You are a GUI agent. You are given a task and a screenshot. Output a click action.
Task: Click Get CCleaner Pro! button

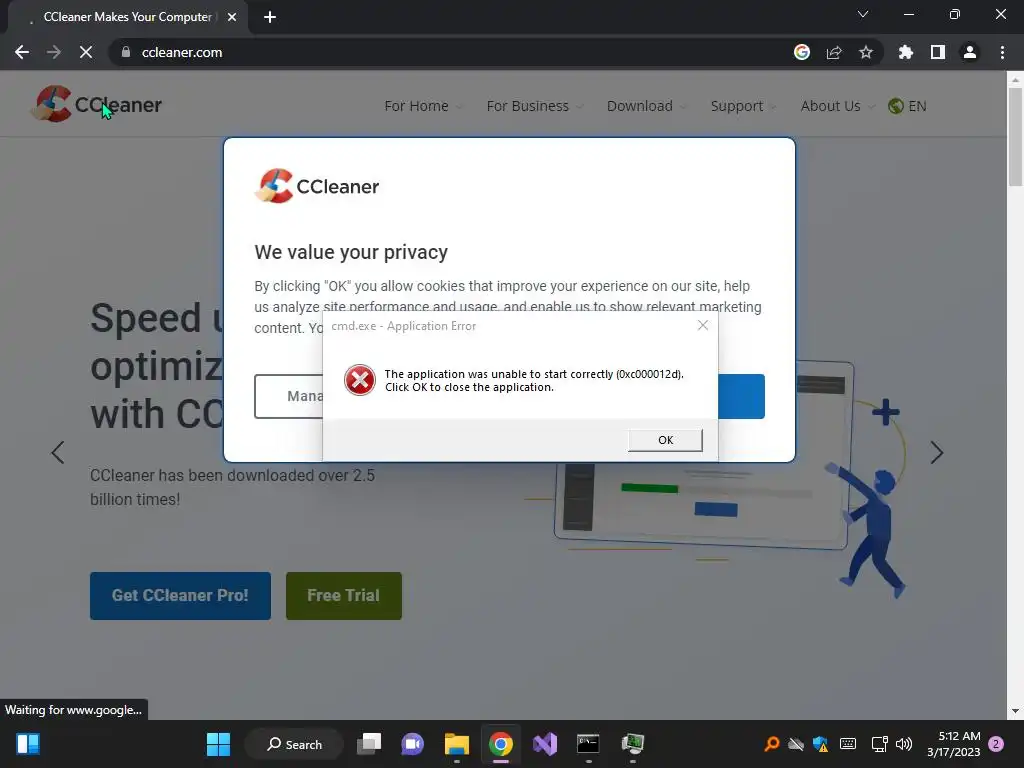pyautogui.click(x=180, y=596)
